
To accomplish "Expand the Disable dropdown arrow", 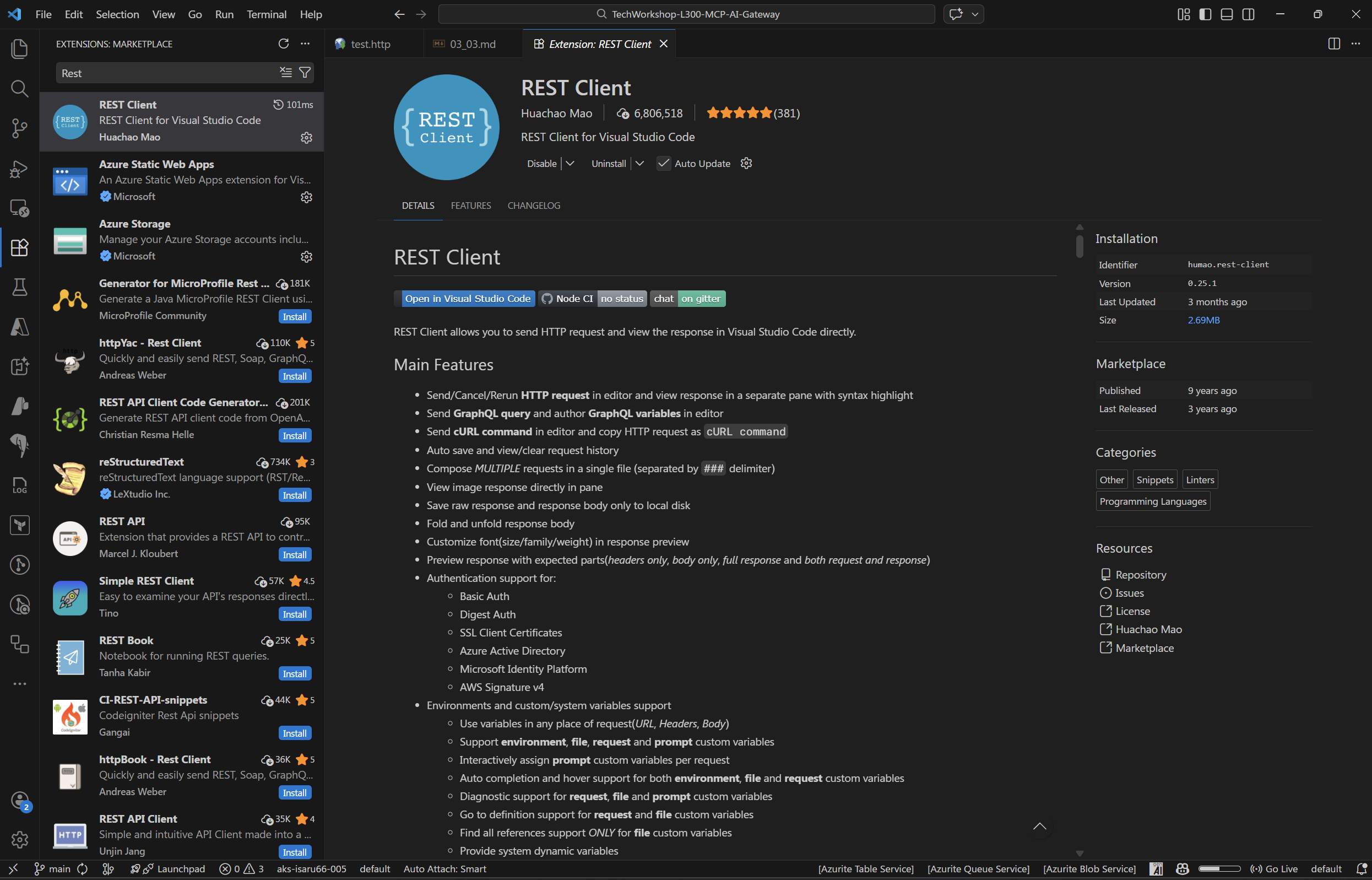I will pos(570,164).
